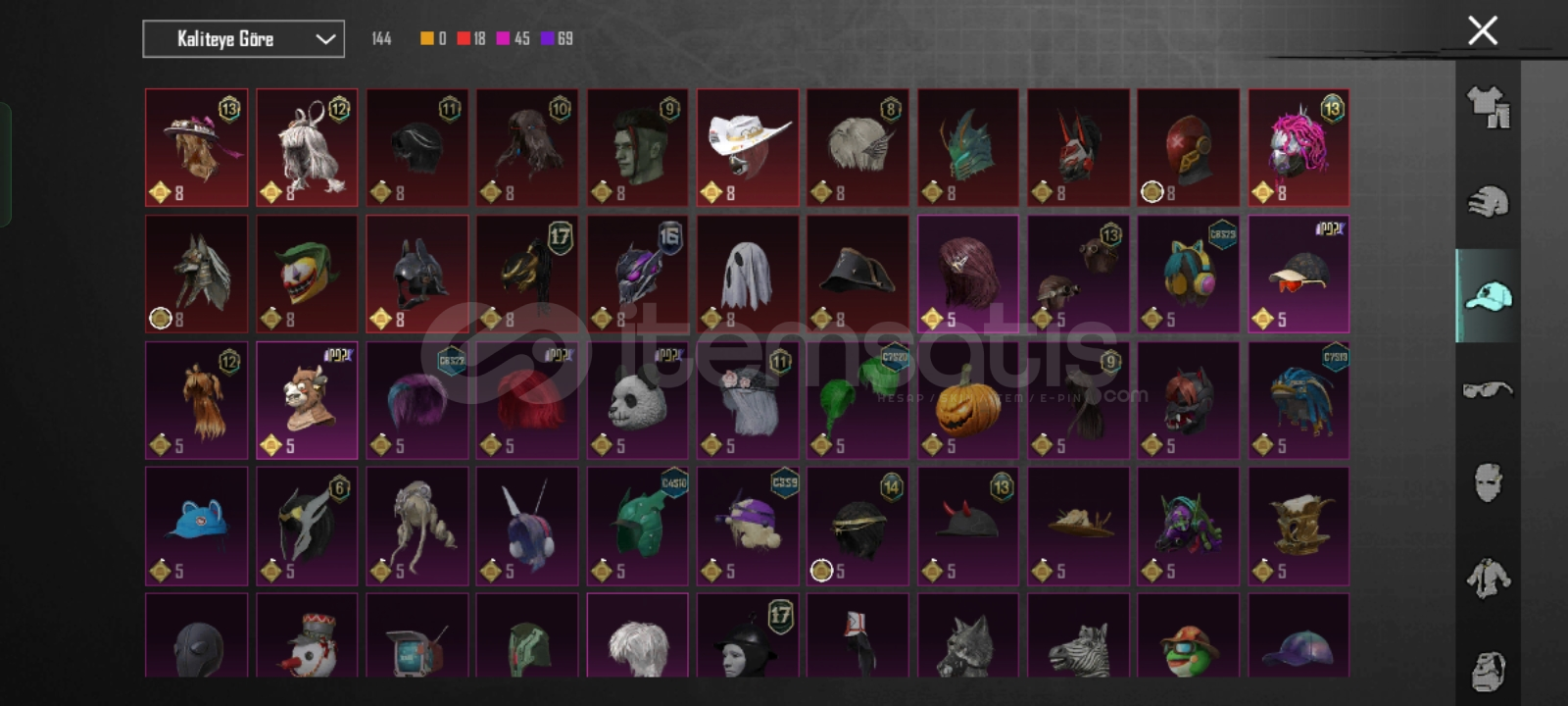Select the helmet category icon

pyautogui.click(x=1488, y=202)
